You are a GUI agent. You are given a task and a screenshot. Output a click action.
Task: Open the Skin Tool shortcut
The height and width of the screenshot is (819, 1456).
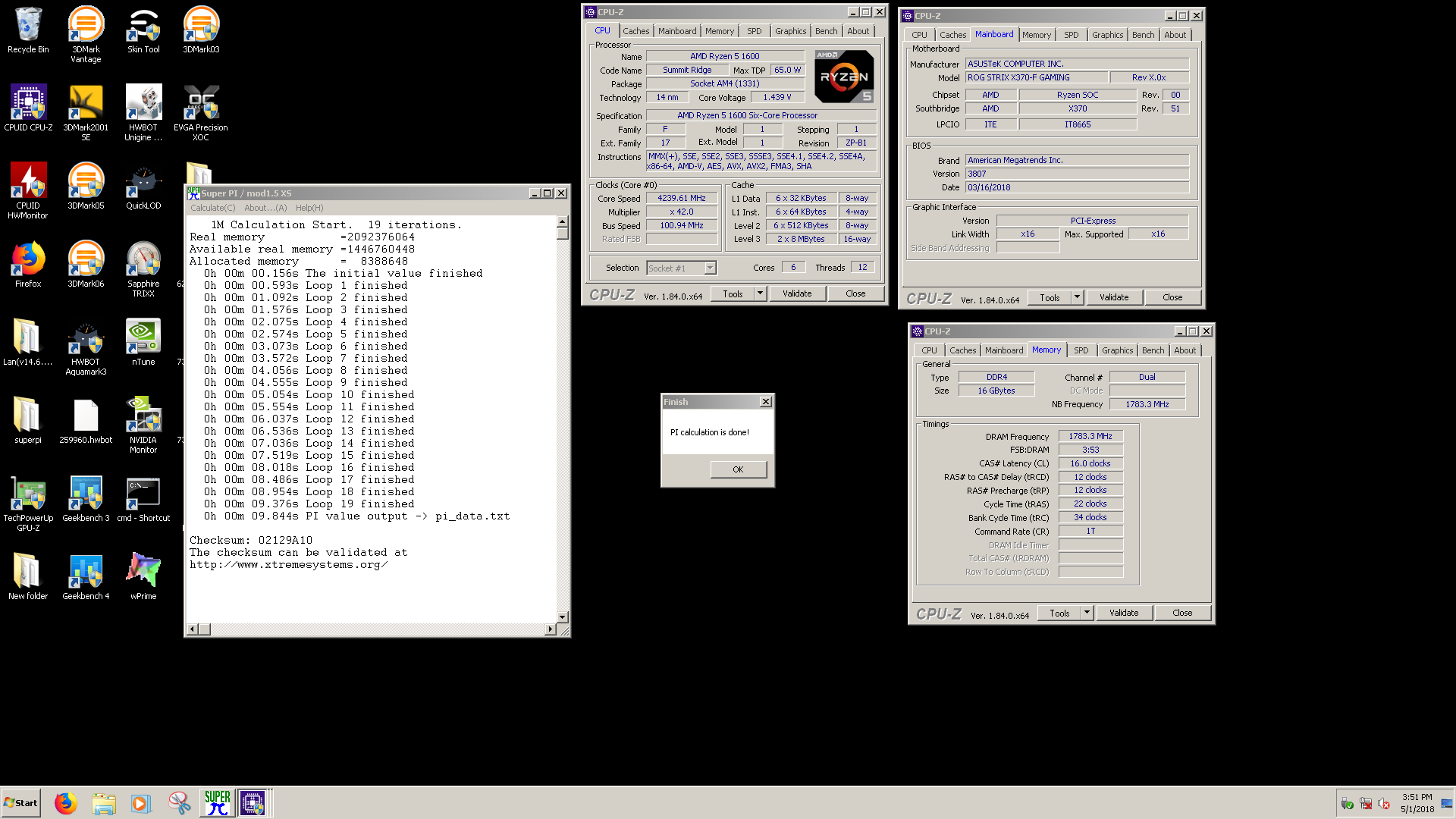coord(143,30)
